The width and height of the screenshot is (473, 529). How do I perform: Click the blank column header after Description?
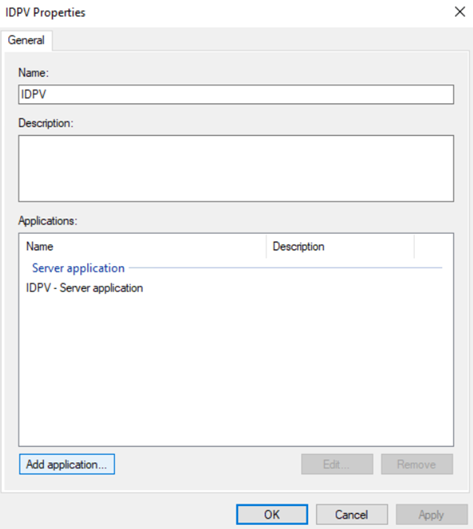pos(434,247)
